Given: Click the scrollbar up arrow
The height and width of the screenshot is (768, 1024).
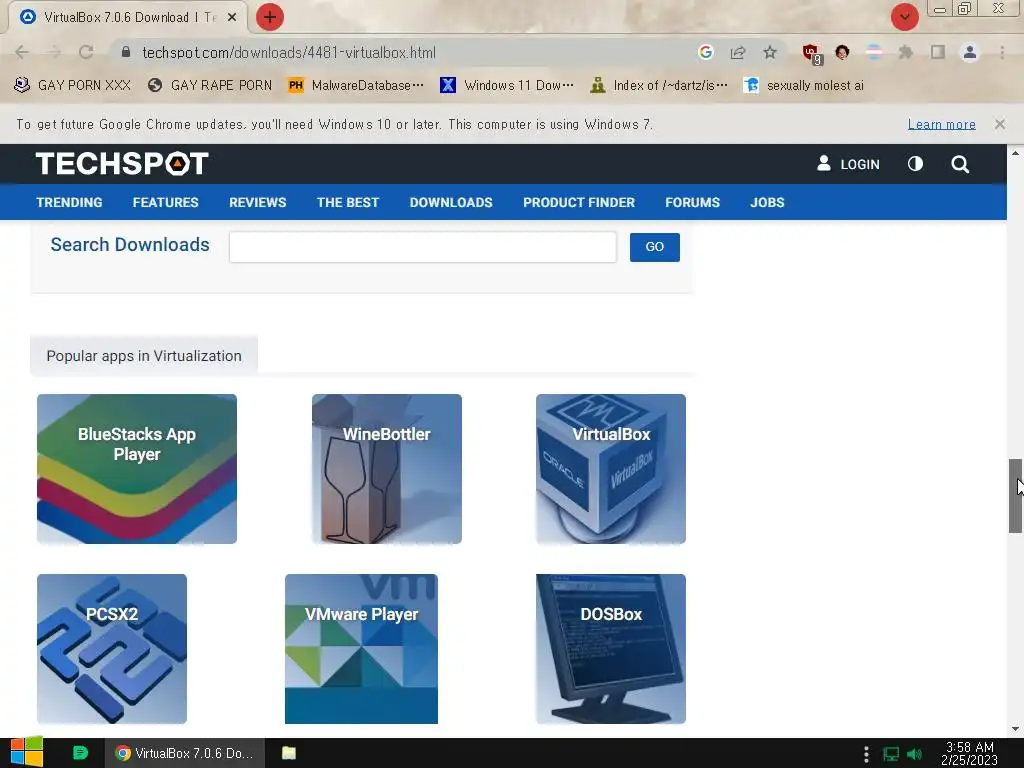Looking at the screenshot, I should click(1015, 153).
